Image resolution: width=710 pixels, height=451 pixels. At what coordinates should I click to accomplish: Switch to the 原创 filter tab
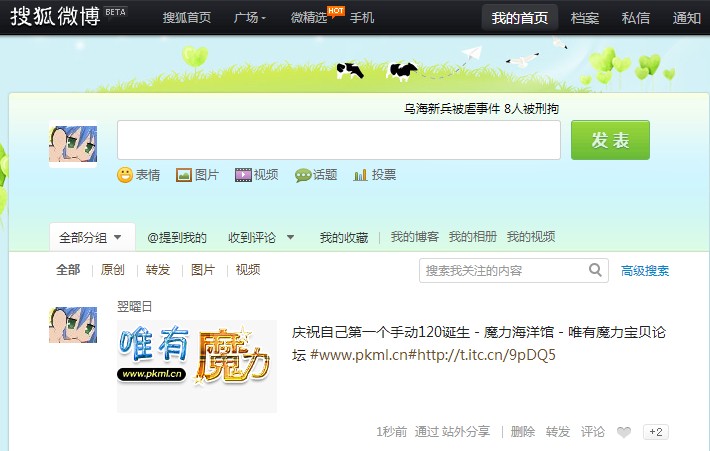point(113,270)
